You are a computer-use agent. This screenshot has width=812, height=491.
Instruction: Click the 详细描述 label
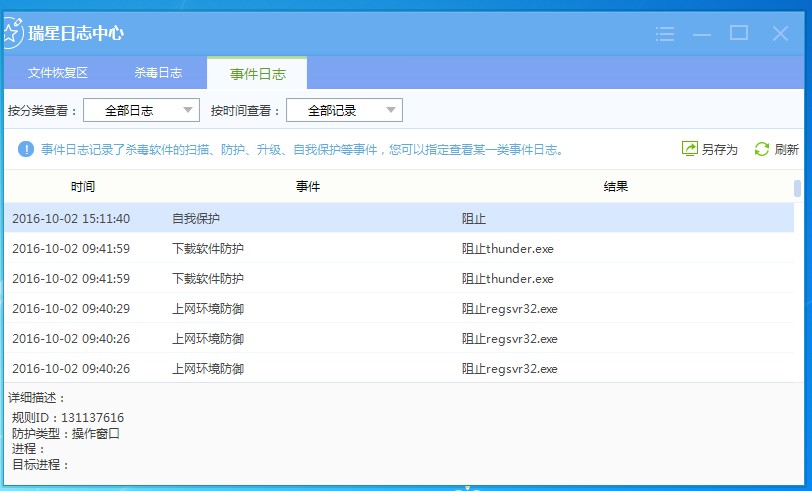tap(37, 398)
